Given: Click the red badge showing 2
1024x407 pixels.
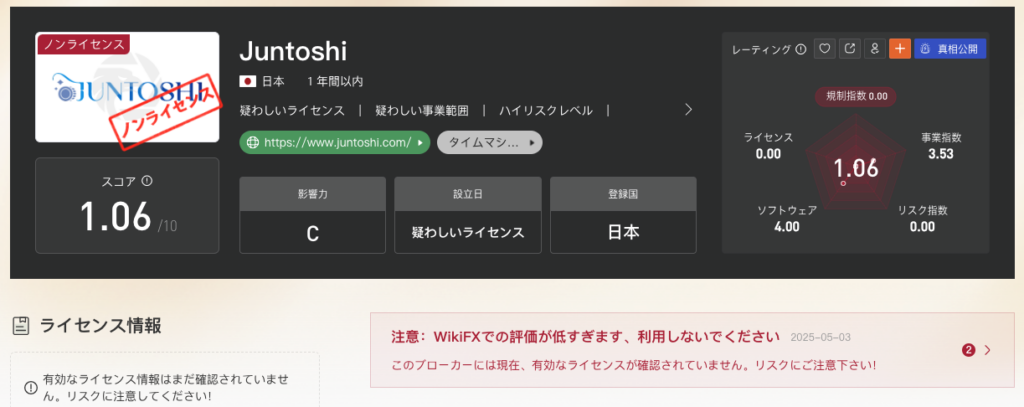Looking at the screenshot, I should click(968, 350).
